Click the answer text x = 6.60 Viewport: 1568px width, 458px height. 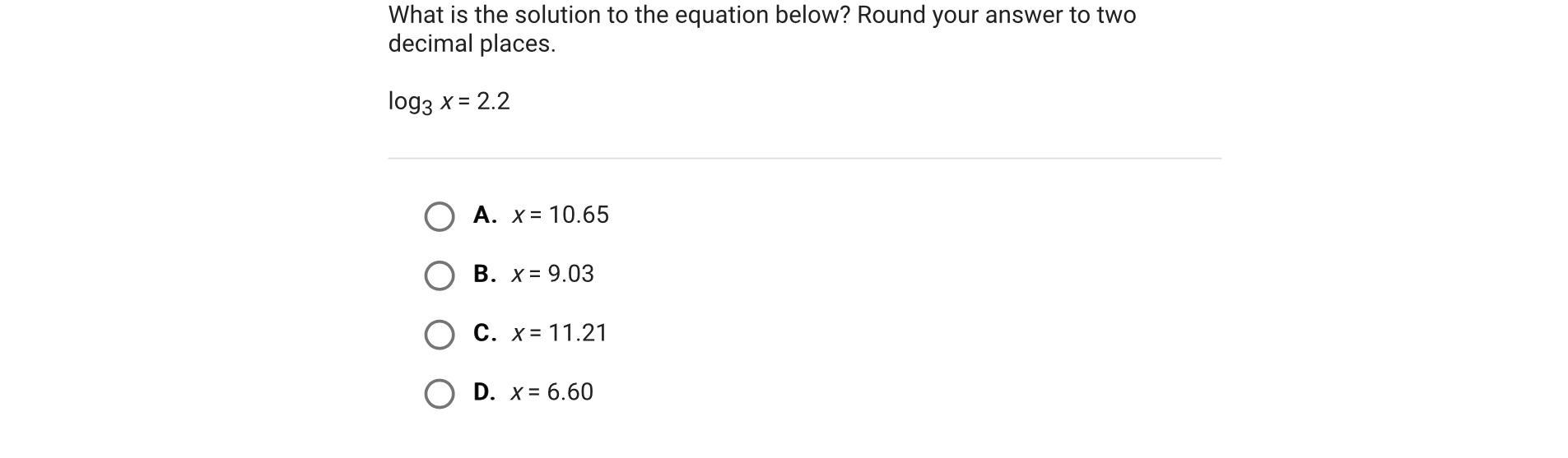552,393
